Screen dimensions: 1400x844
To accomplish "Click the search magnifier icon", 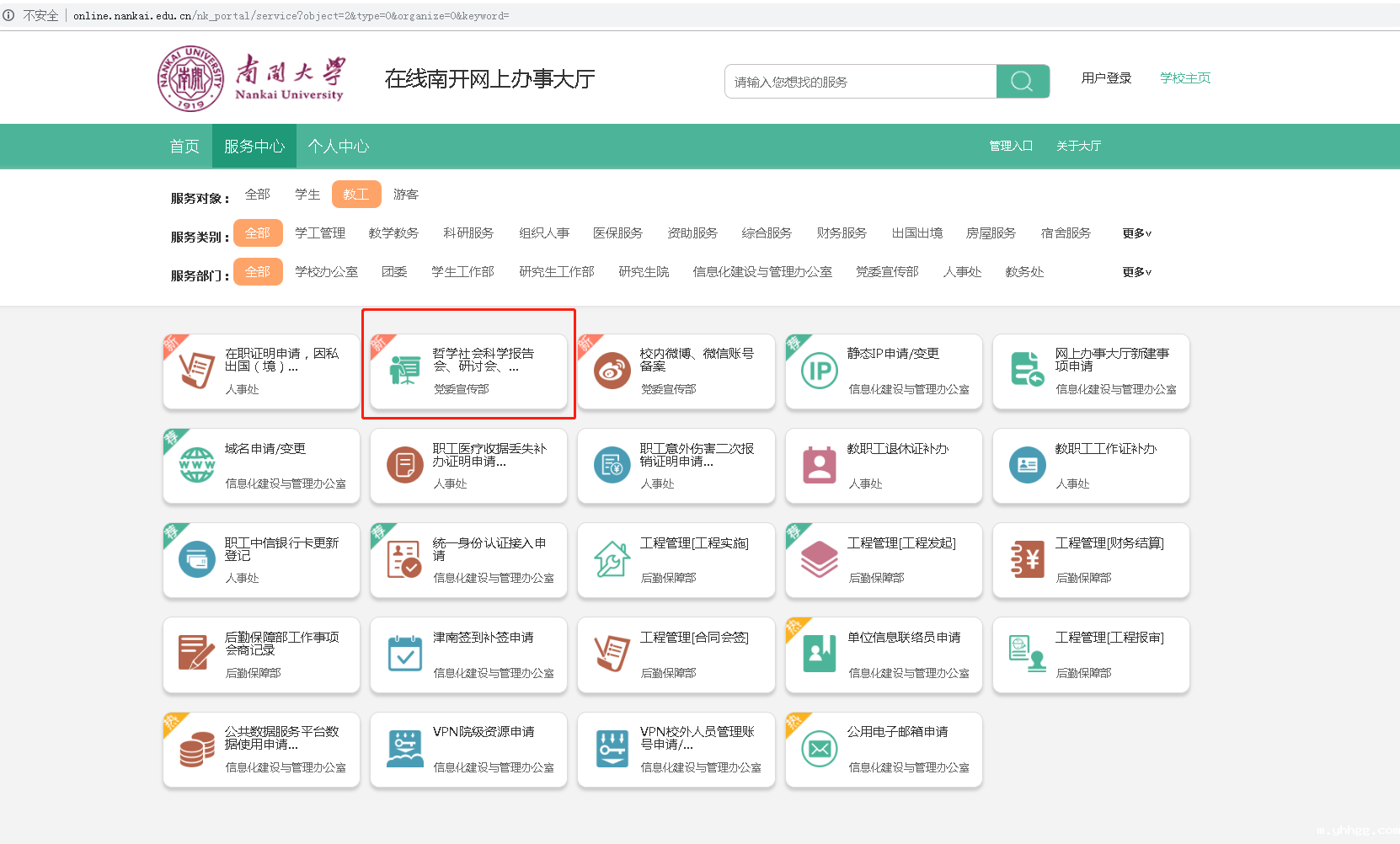I will pos(1022,81).
